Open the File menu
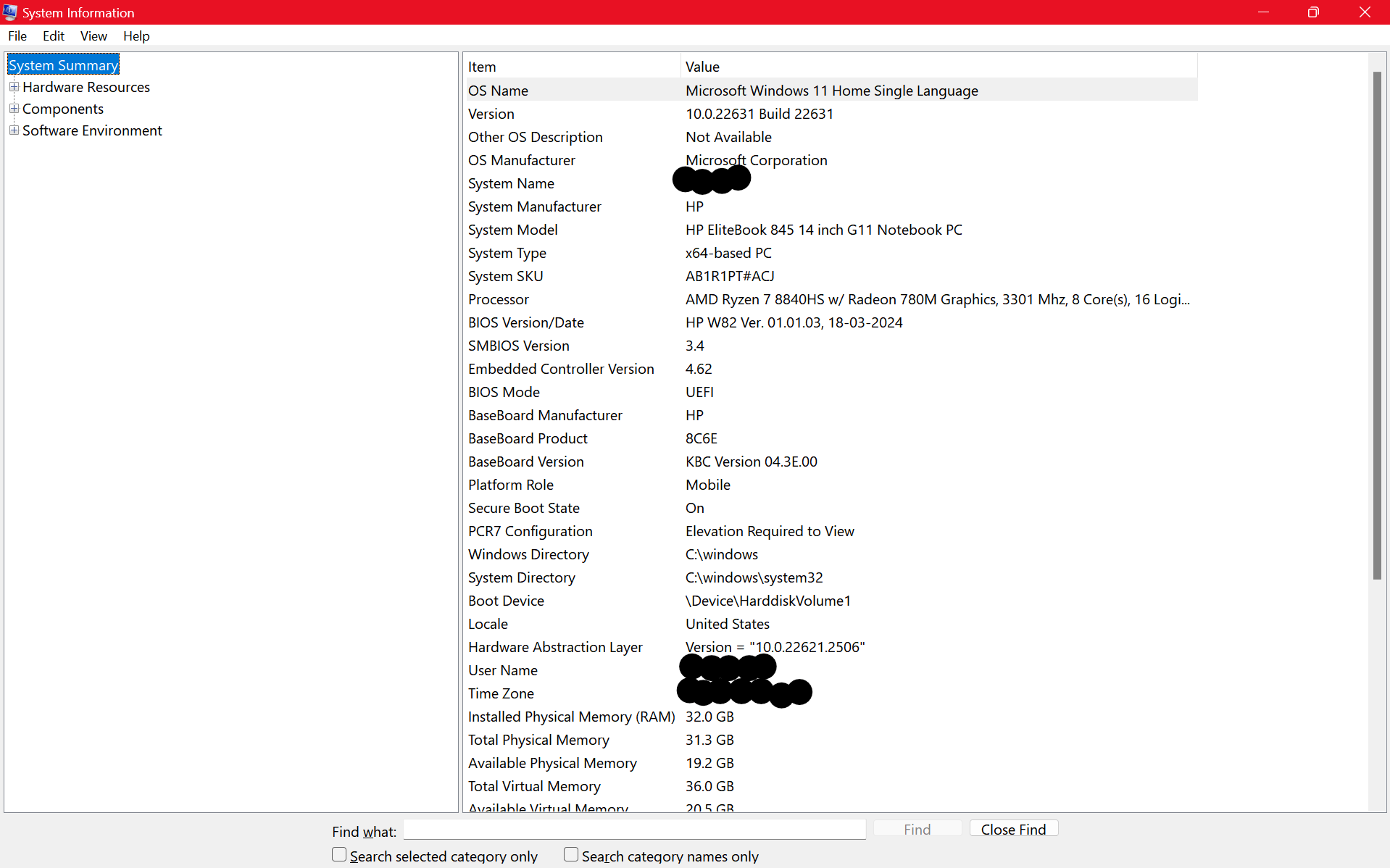Viewport: 1390px width, 868px height. coord(17,36)
